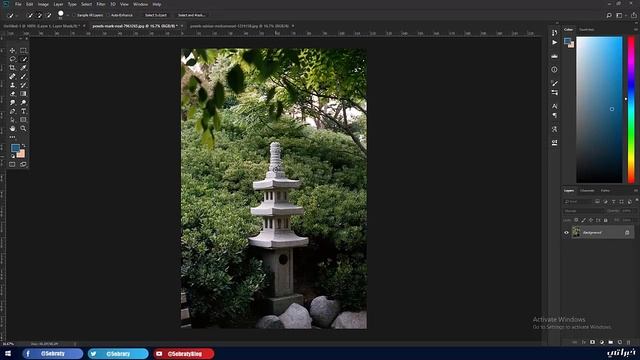Click the foreground color swatch in toolbox
The height and width of the screenshot is (360, 640).
(x=15, y=148)
